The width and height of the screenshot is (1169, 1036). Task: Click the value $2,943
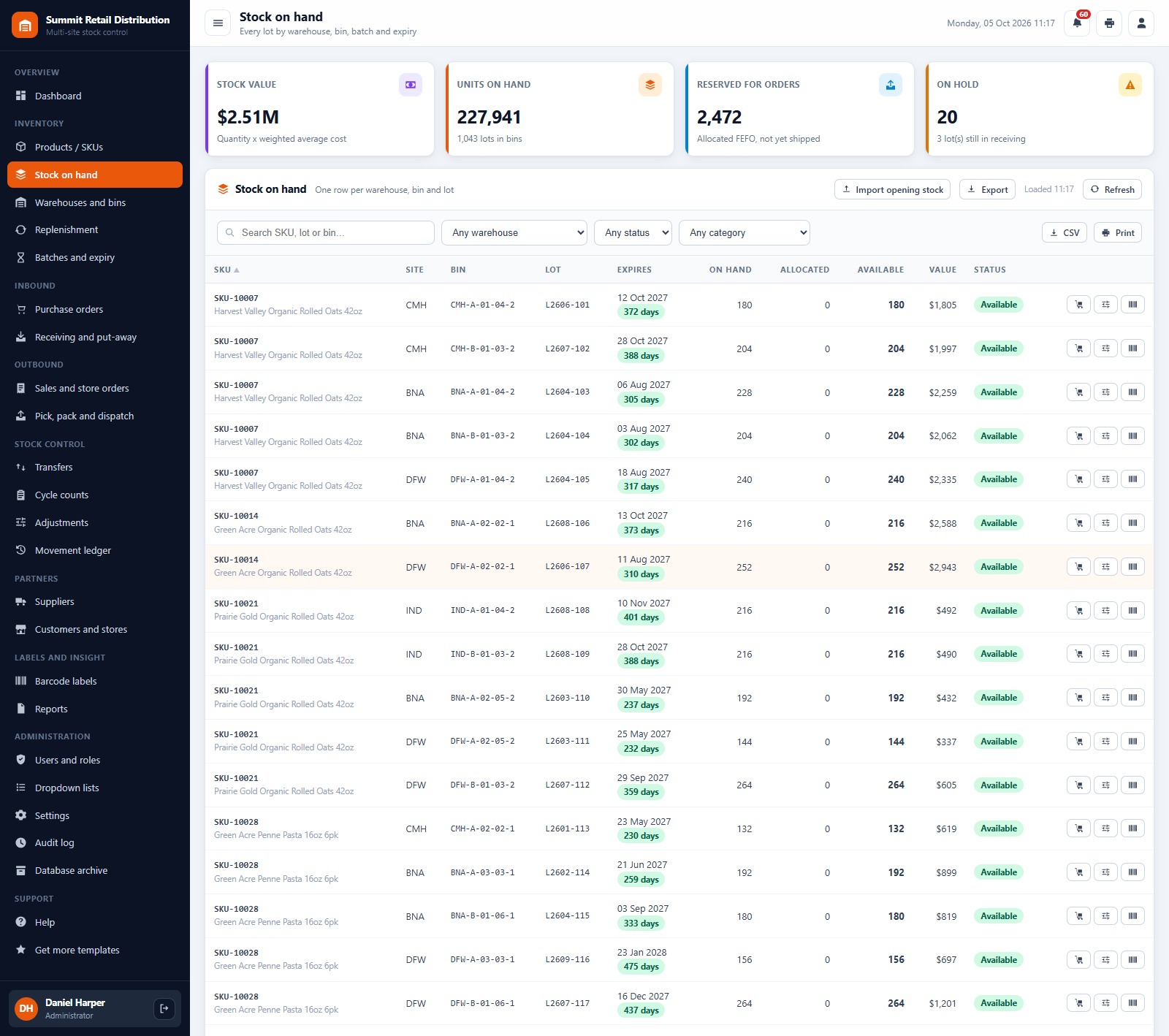[943, 567]
